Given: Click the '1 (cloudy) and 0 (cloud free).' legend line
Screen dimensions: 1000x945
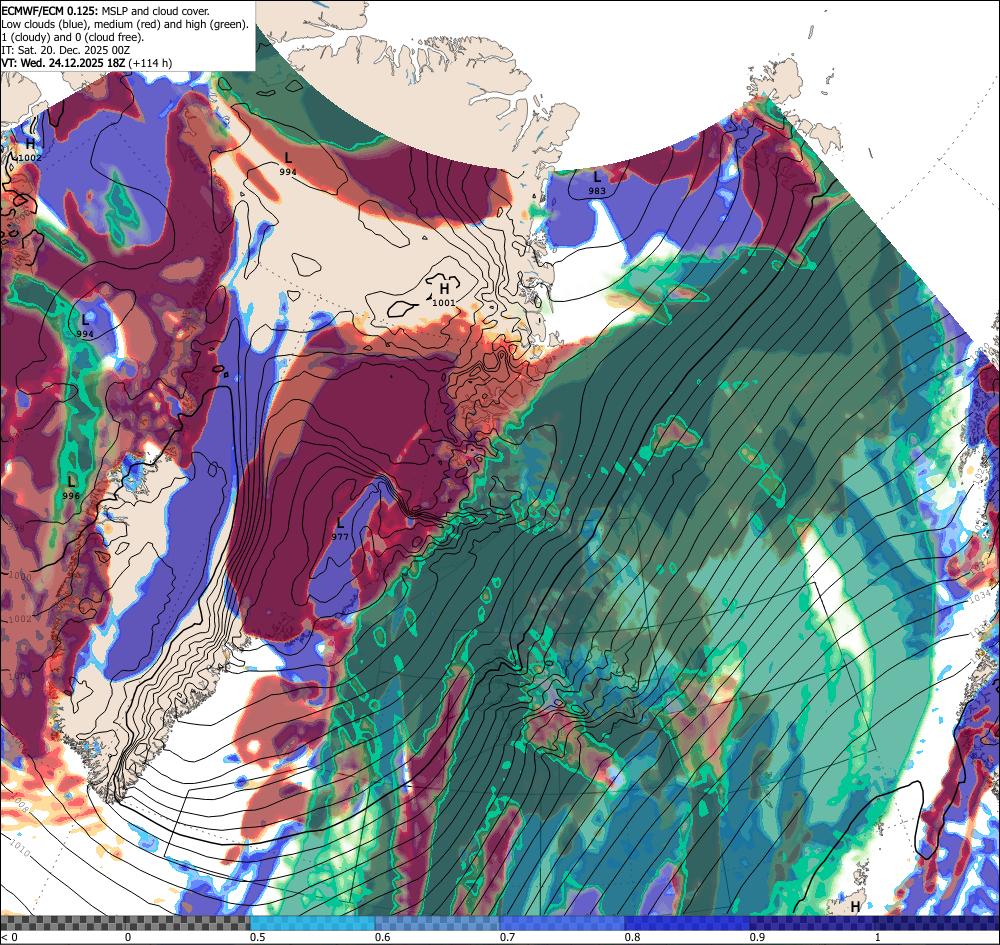Looking at the screenshot, I should 73,37.
